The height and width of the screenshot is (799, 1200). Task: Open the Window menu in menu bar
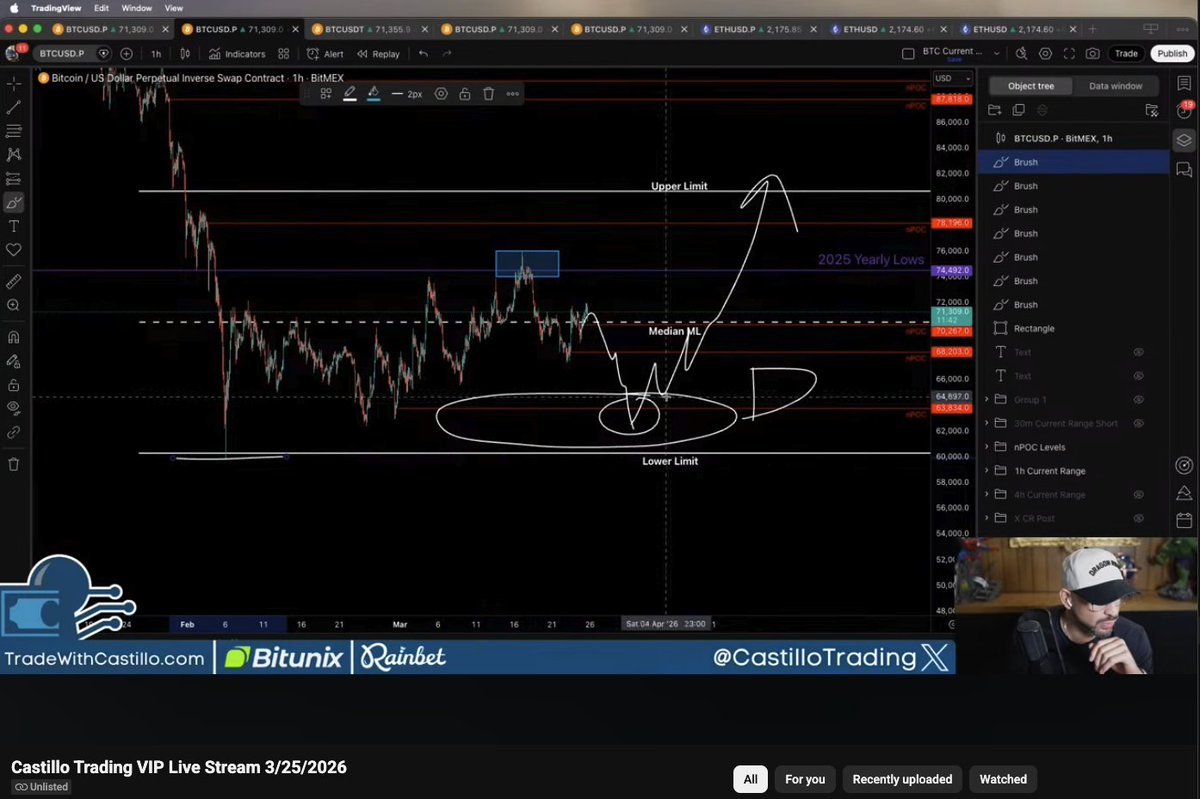[136, 8]
